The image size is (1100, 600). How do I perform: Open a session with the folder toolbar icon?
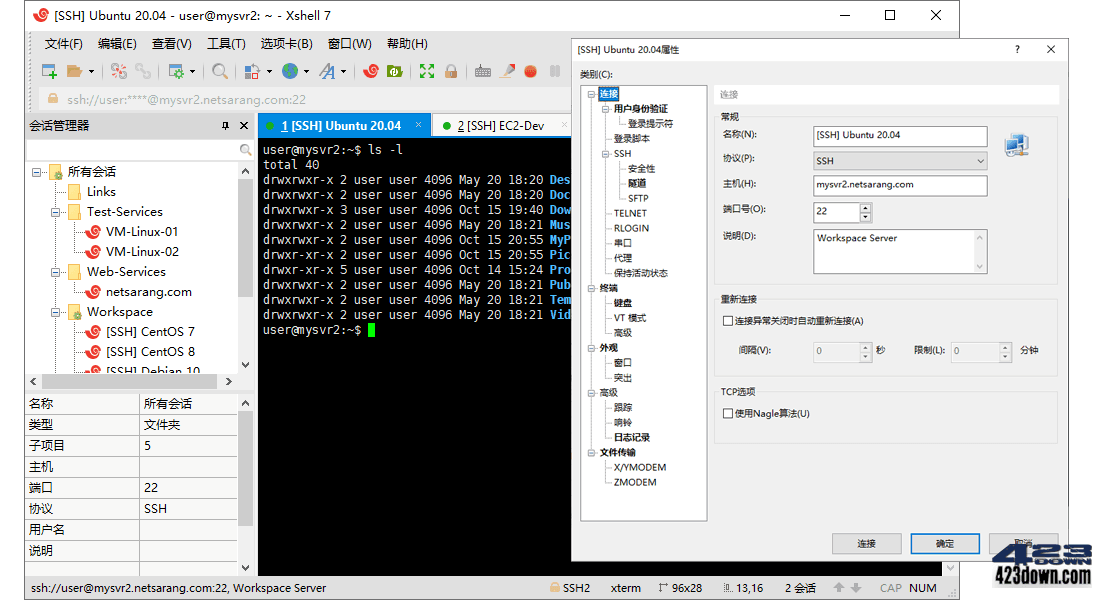[76, 71]
